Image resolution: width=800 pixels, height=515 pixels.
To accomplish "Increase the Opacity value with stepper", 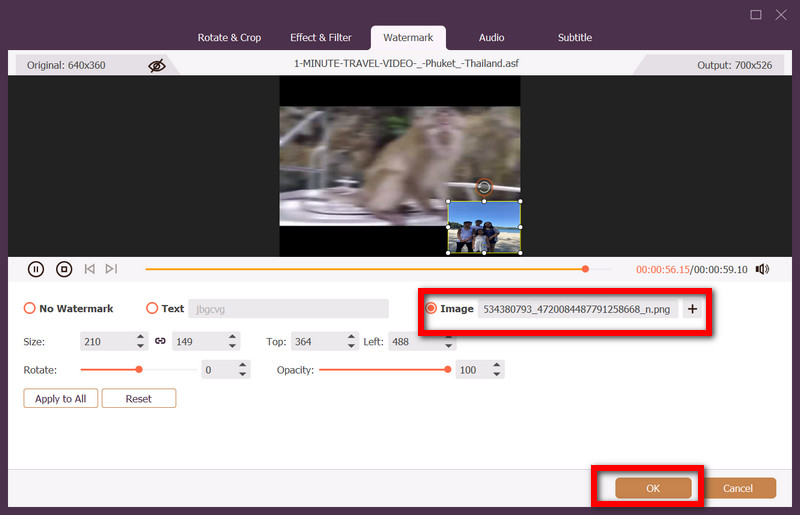I will [497, 365].
